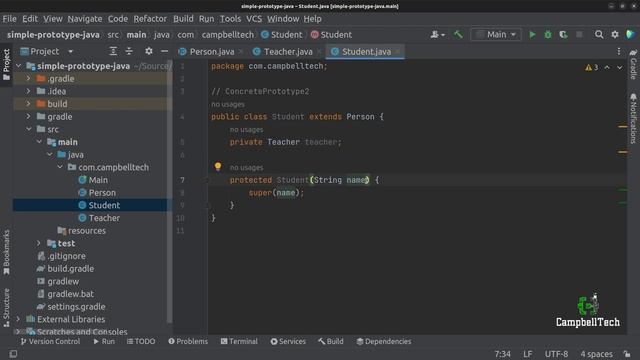The width and height of the screenshot is (640, 360).
Task: Open the Run tool window
Action: 104,341
